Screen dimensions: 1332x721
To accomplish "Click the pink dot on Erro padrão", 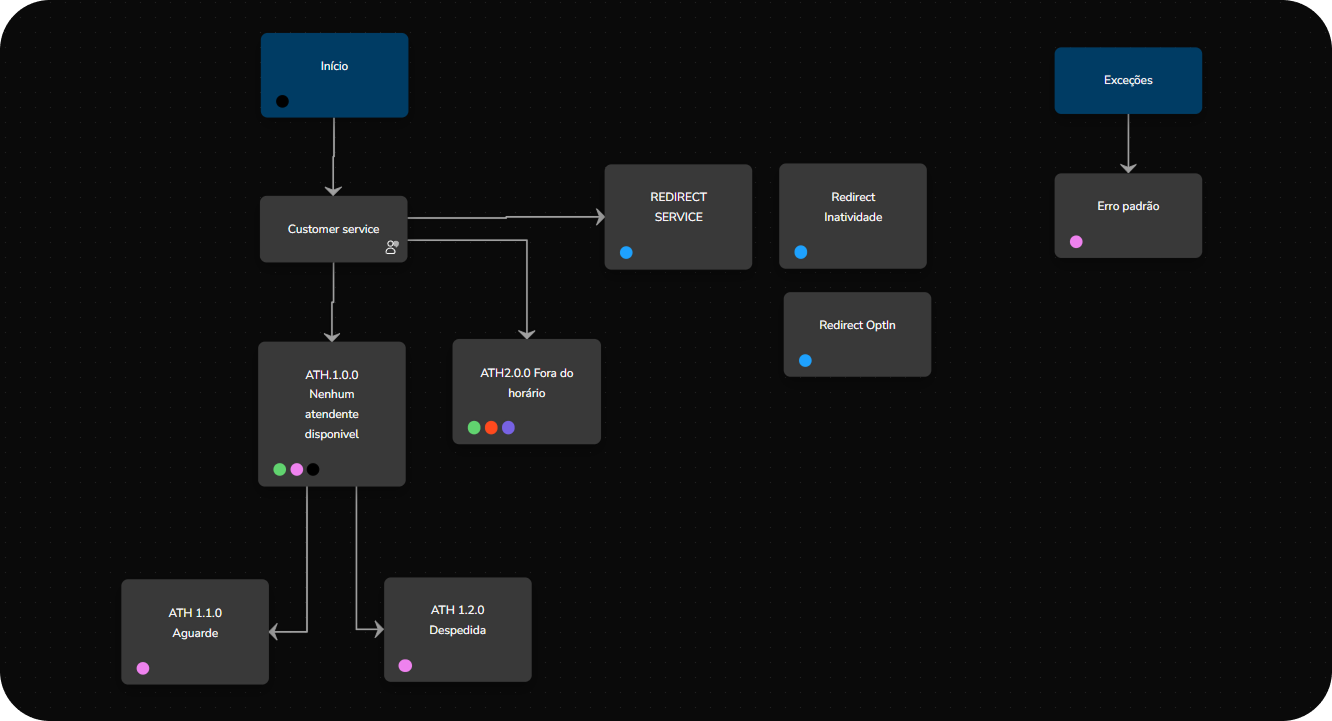I will [1076, 242].
